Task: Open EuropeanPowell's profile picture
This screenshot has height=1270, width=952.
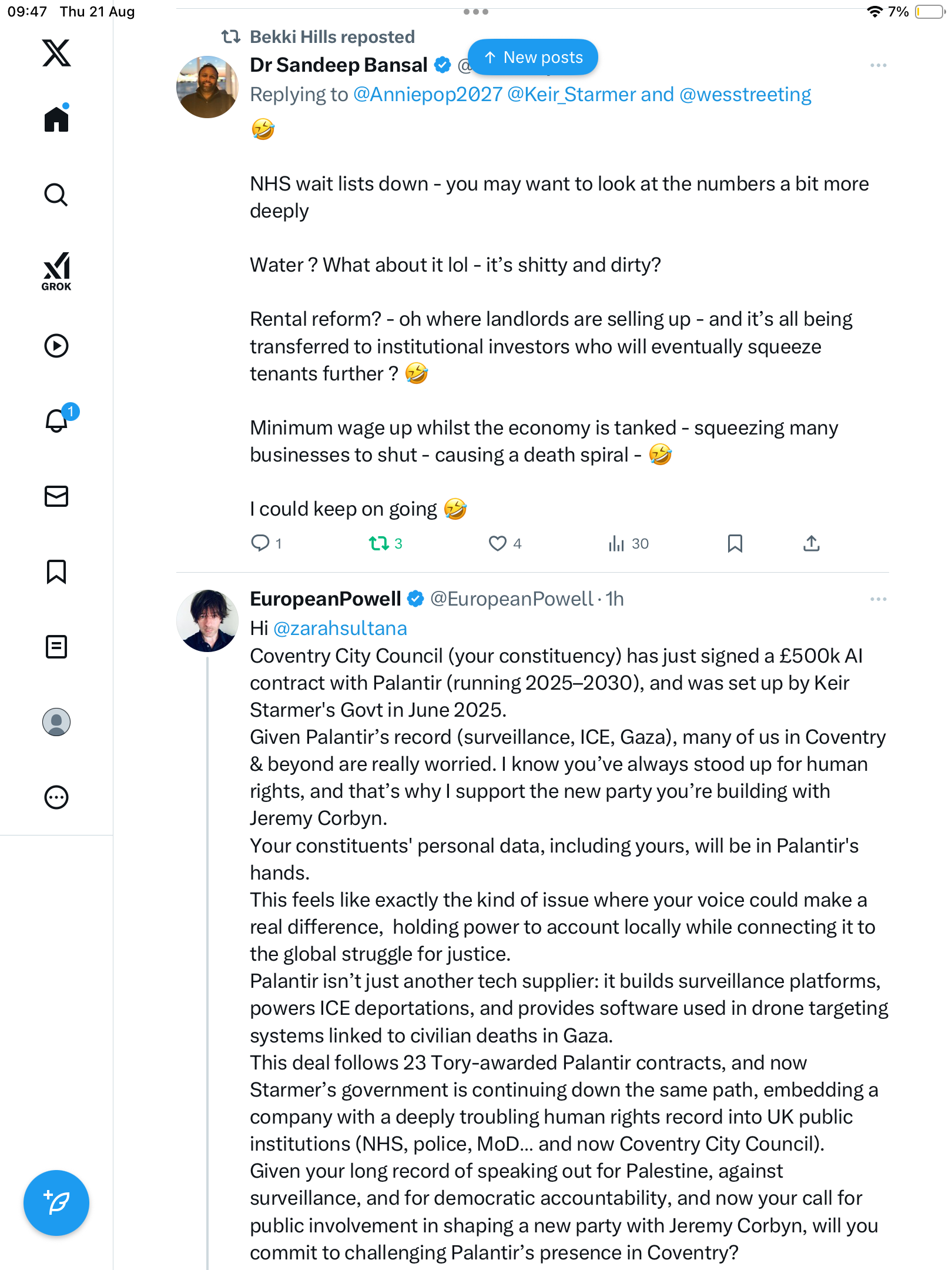Action: [207, 621]
